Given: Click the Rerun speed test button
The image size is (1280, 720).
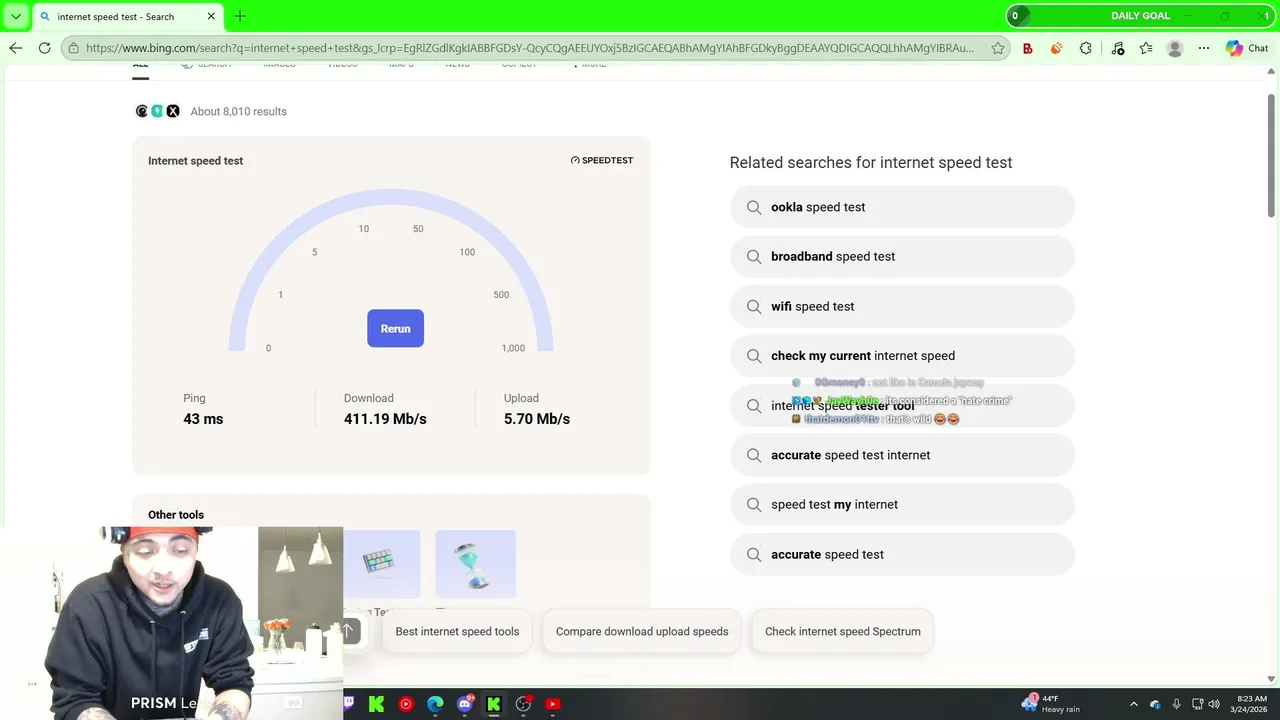Looking at the screenshot, I should tap(395, 328).
